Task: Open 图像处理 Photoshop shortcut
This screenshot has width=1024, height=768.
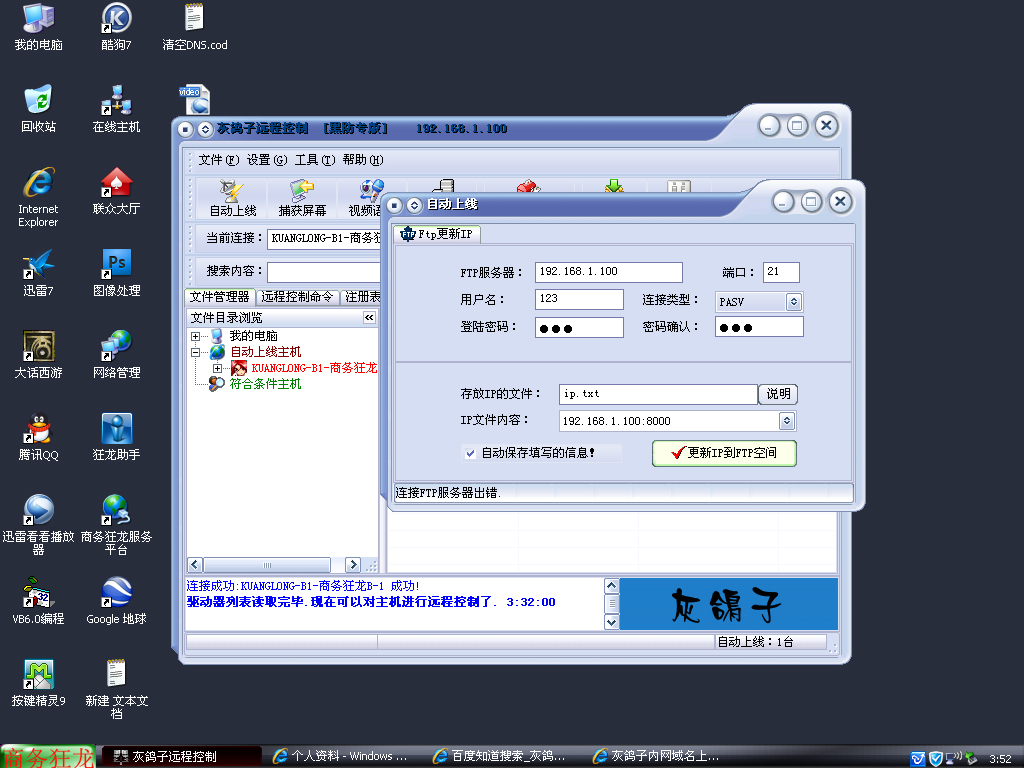Action: pos(116,272)
